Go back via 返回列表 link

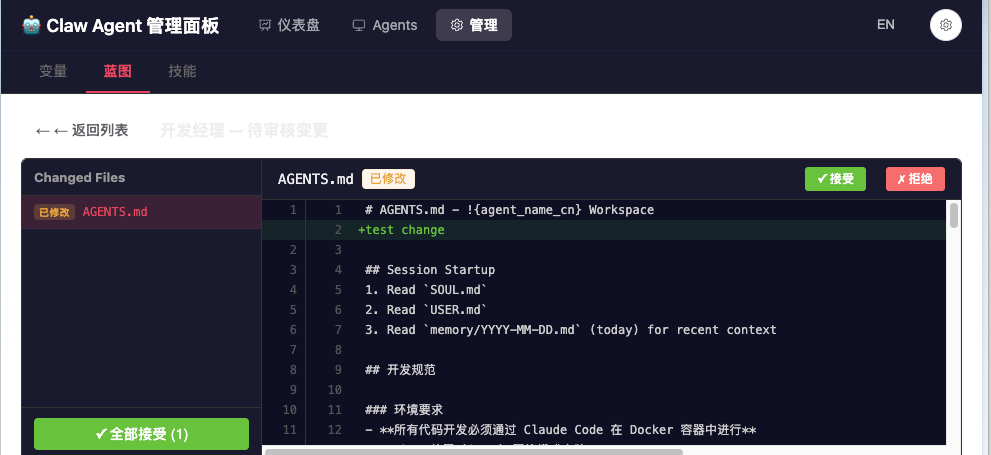[82, 130]
